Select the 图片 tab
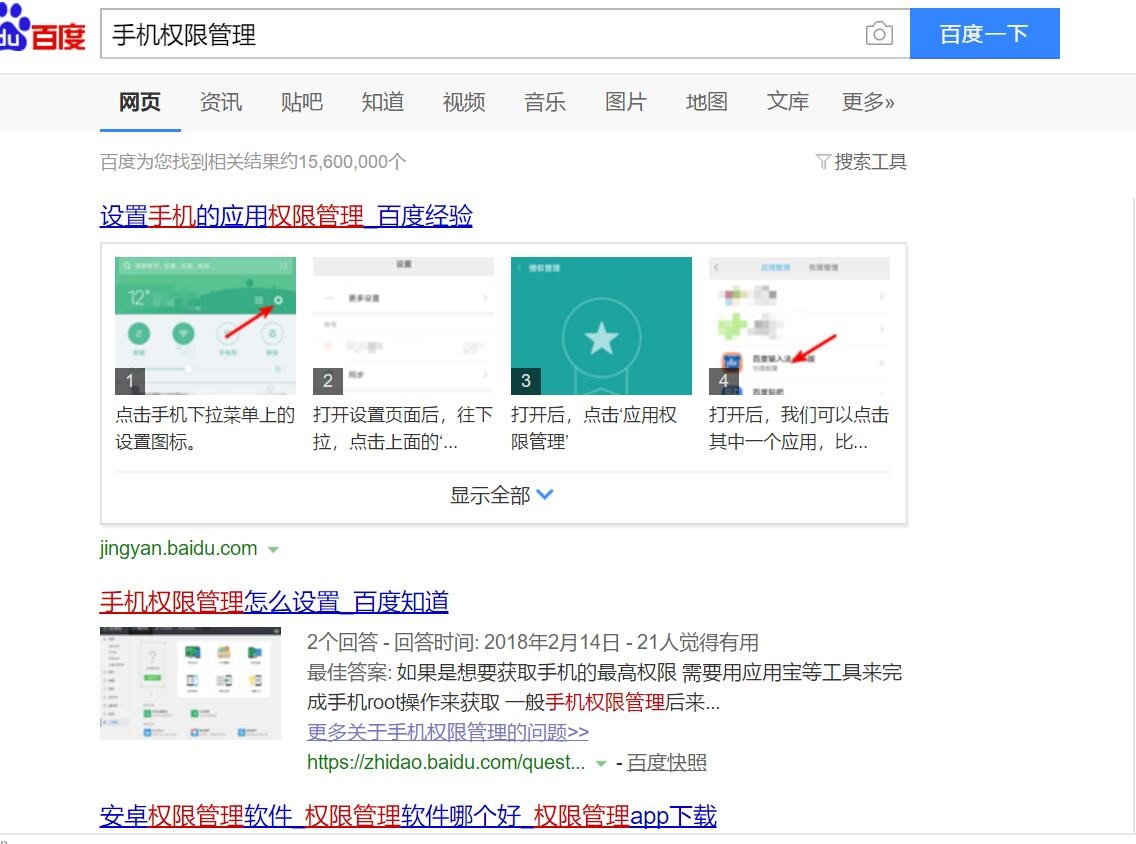This screenshot has height=844, width=1136. [x=626, y=102]
